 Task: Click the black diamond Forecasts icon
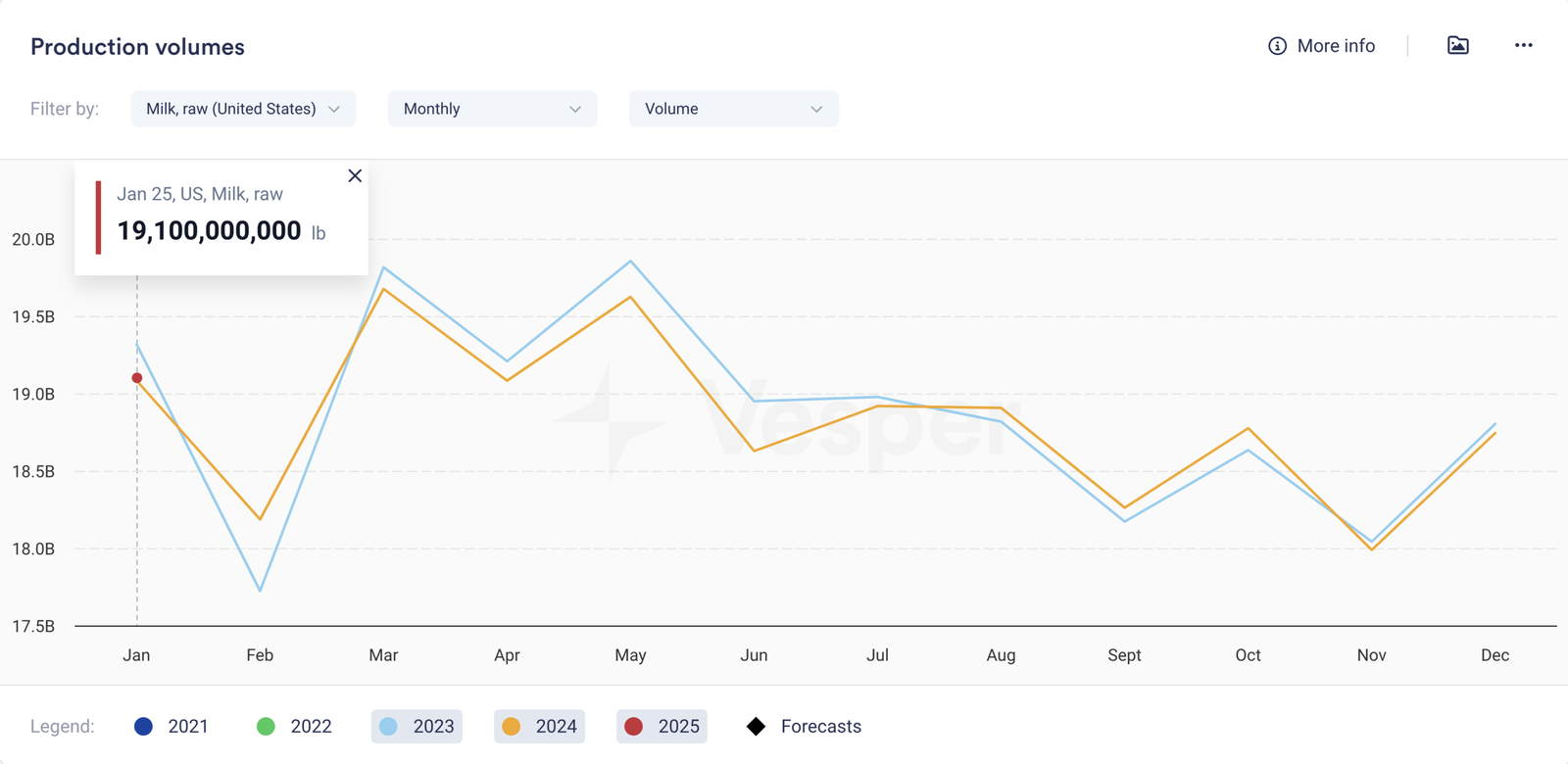point(756,727)
